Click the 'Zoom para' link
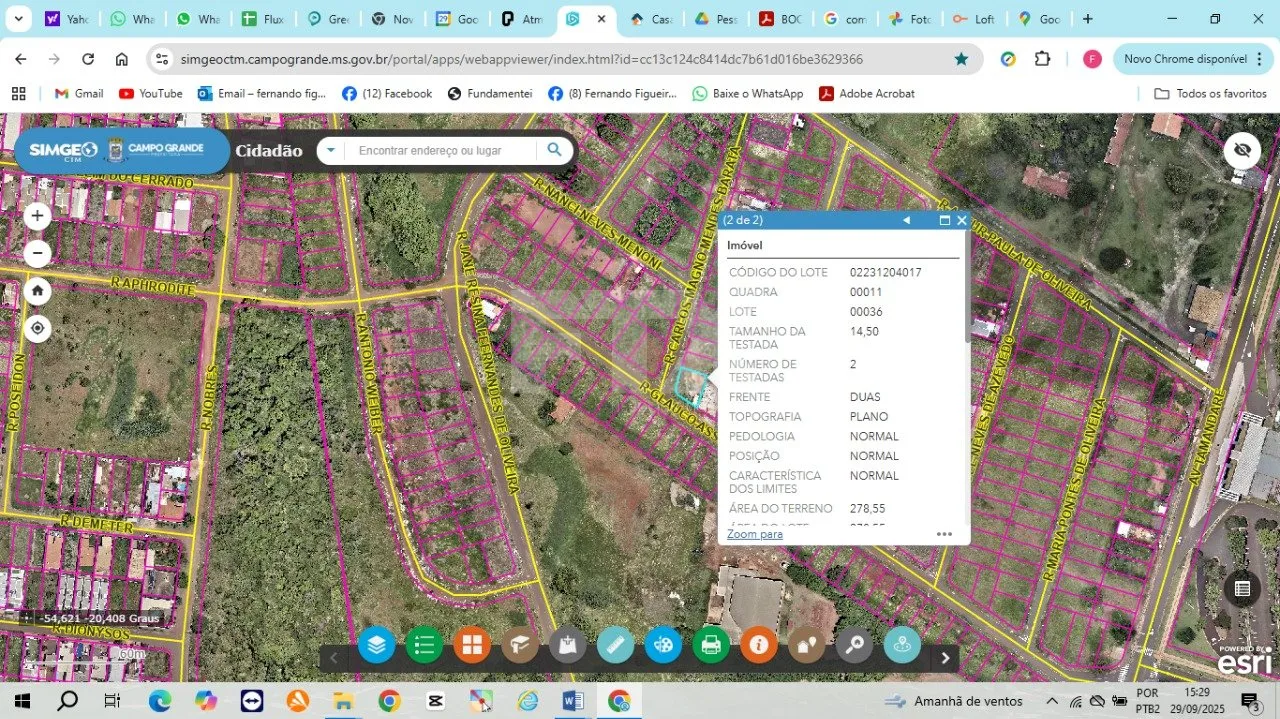1280x719 pixels. click(754, 534)
